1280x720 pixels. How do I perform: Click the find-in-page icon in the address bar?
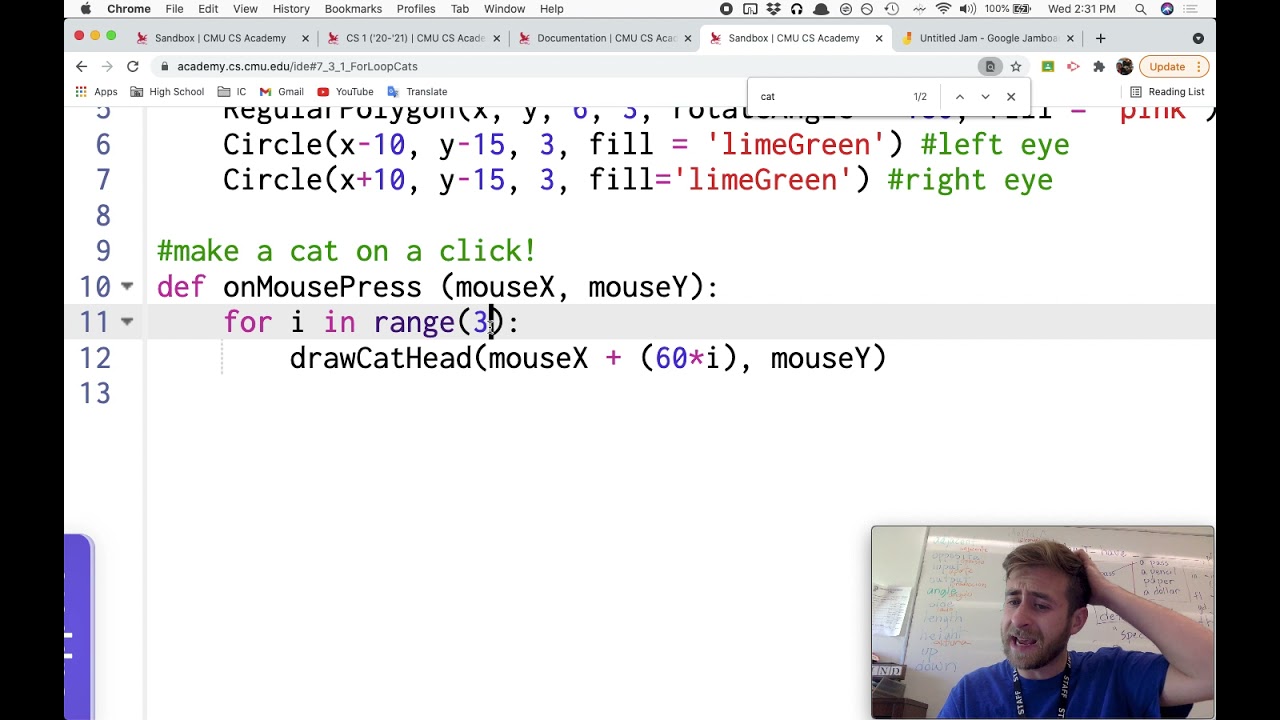click(x=990, y=66)
